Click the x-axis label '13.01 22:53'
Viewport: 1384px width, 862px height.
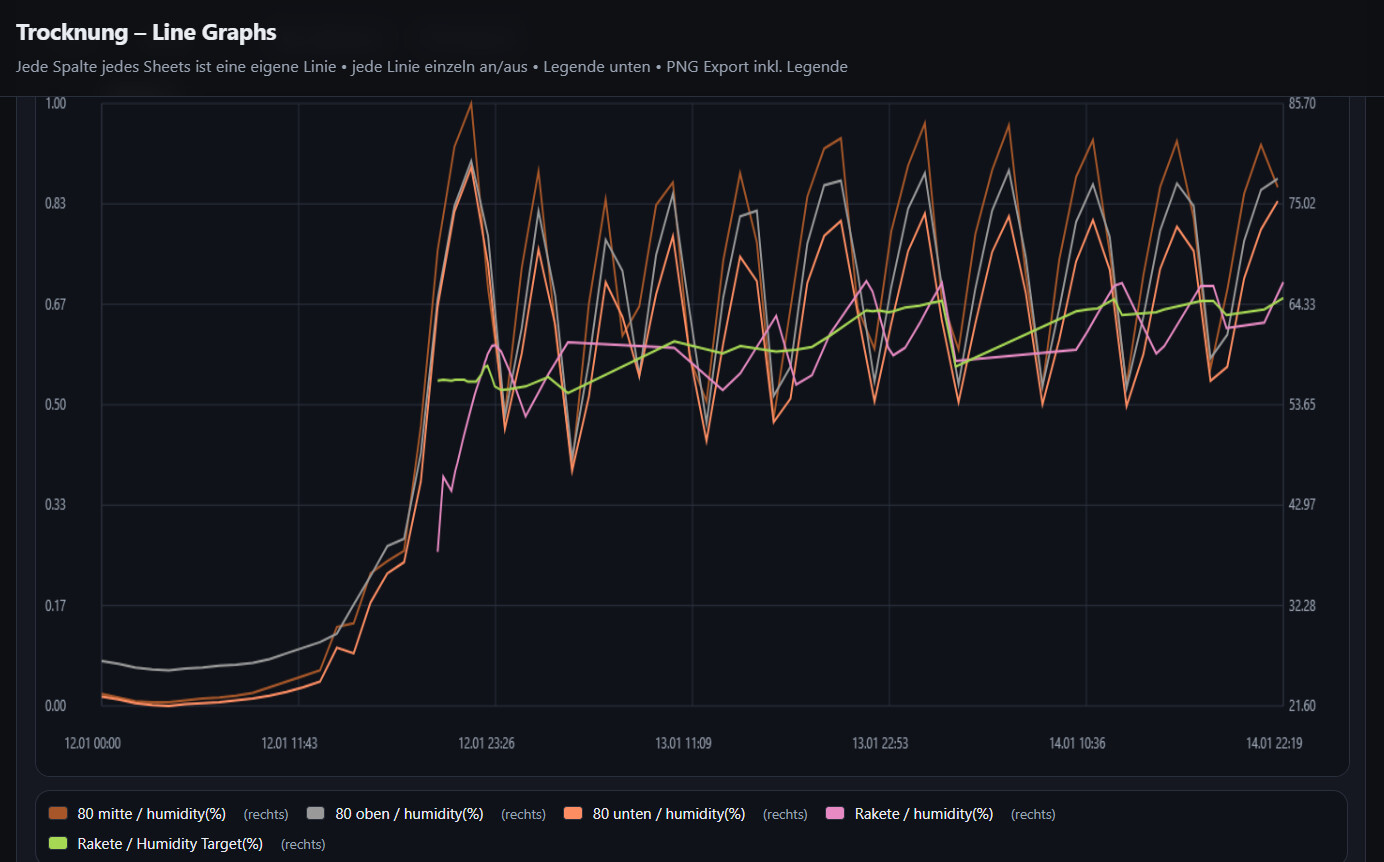880,744
